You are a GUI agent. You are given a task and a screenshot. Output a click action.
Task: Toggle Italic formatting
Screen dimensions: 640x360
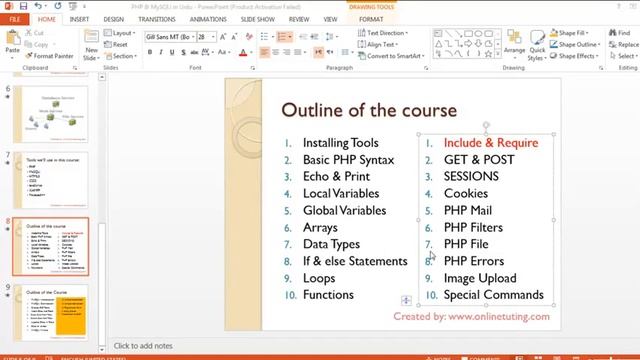[x=161, y=52]
